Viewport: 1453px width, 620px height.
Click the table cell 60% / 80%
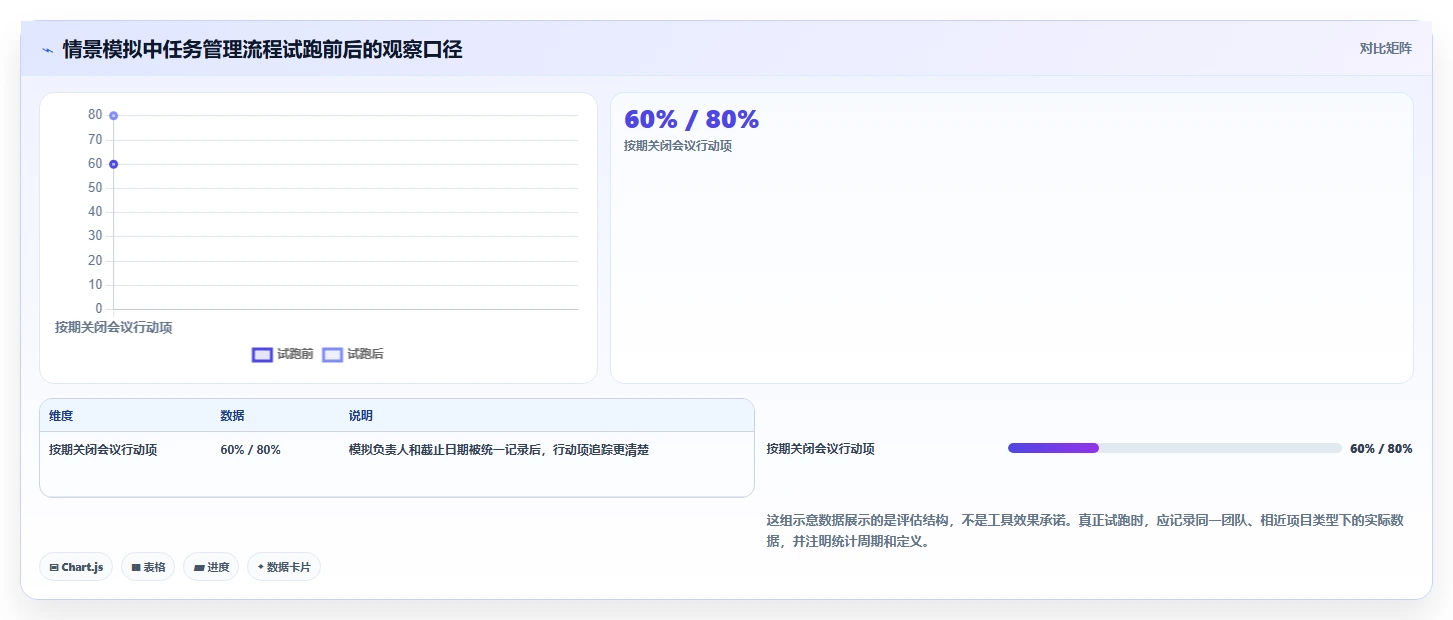point(250,450)
